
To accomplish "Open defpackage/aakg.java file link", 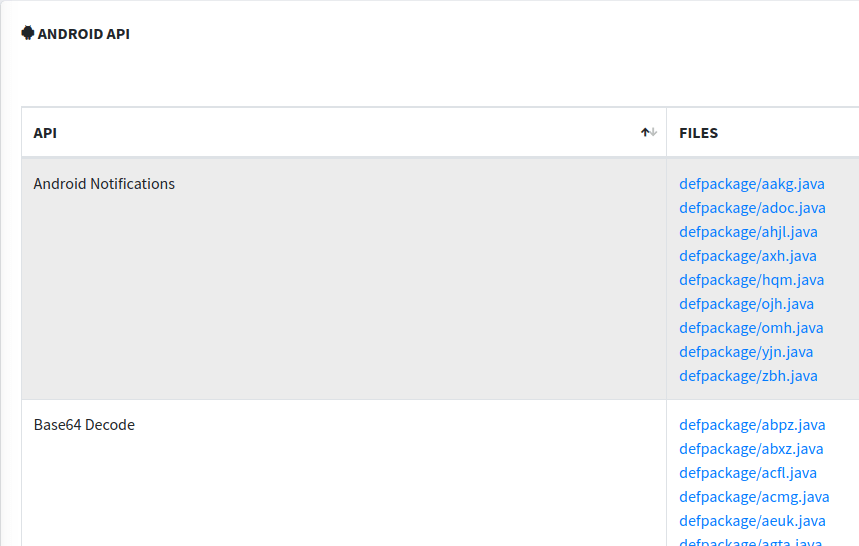I will [x=752, y=184].
